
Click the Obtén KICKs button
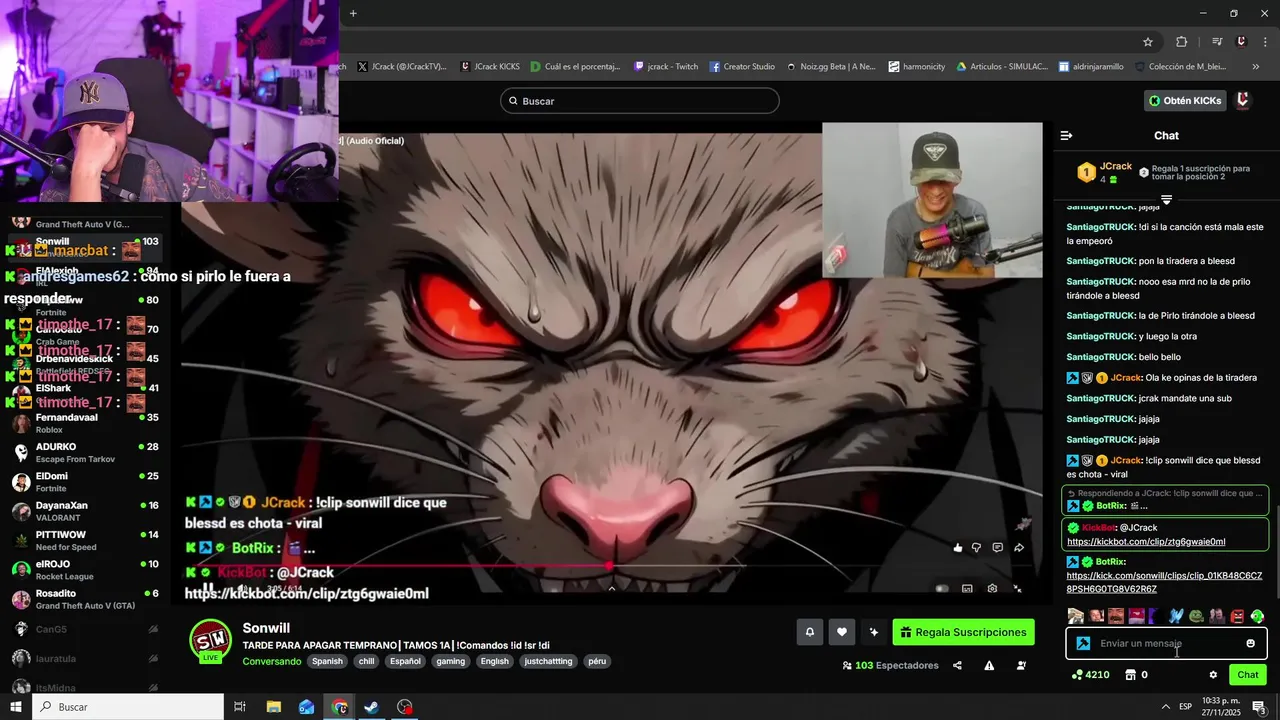point(1185,101)
